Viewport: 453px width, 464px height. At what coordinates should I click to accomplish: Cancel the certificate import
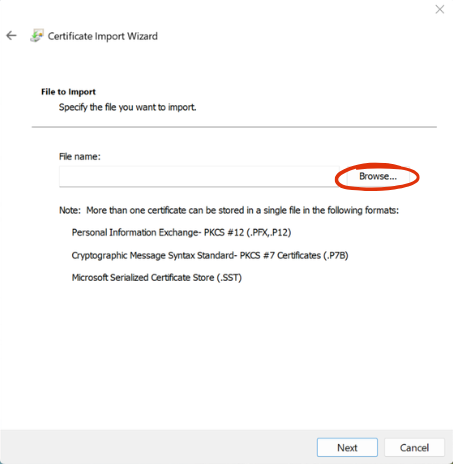point(414,447)
